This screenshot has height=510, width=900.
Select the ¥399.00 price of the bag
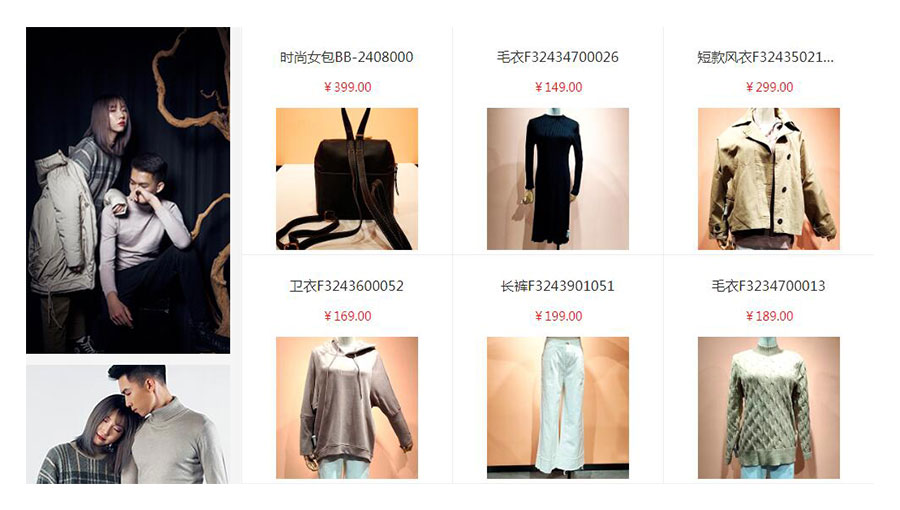coord(347,87)
